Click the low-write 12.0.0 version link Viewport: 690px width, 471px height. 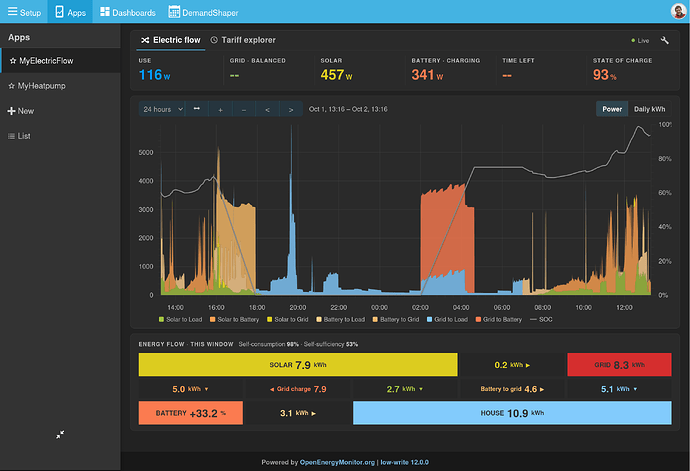[404, 462]
